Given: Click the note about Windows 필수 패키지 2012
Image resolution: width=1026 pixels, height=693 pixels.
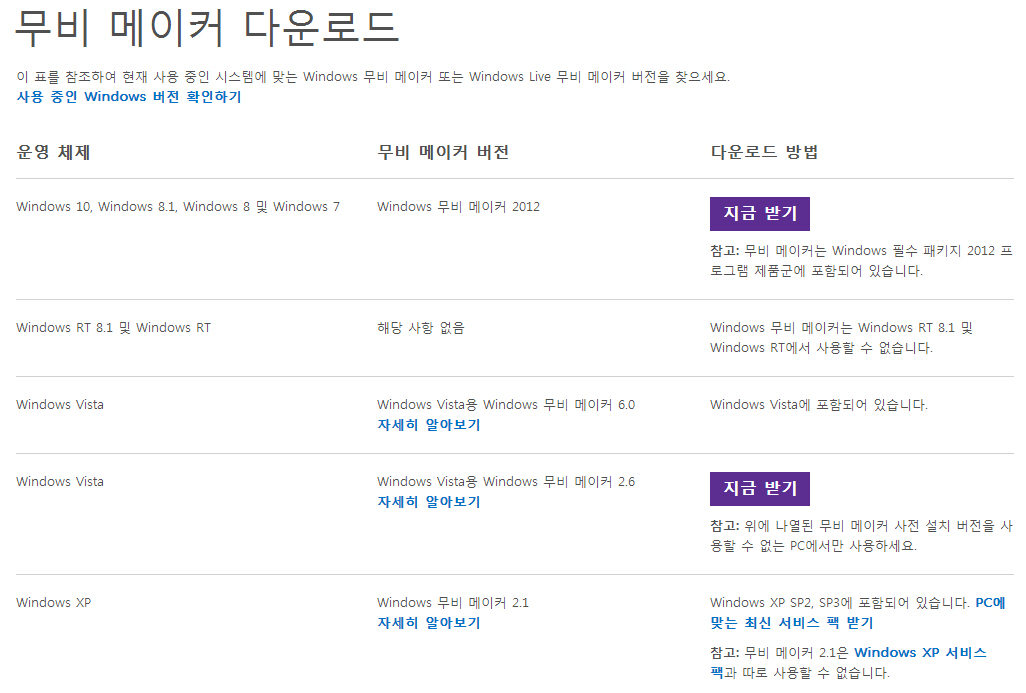Looking at the screenshot, I should pos(861,261).
